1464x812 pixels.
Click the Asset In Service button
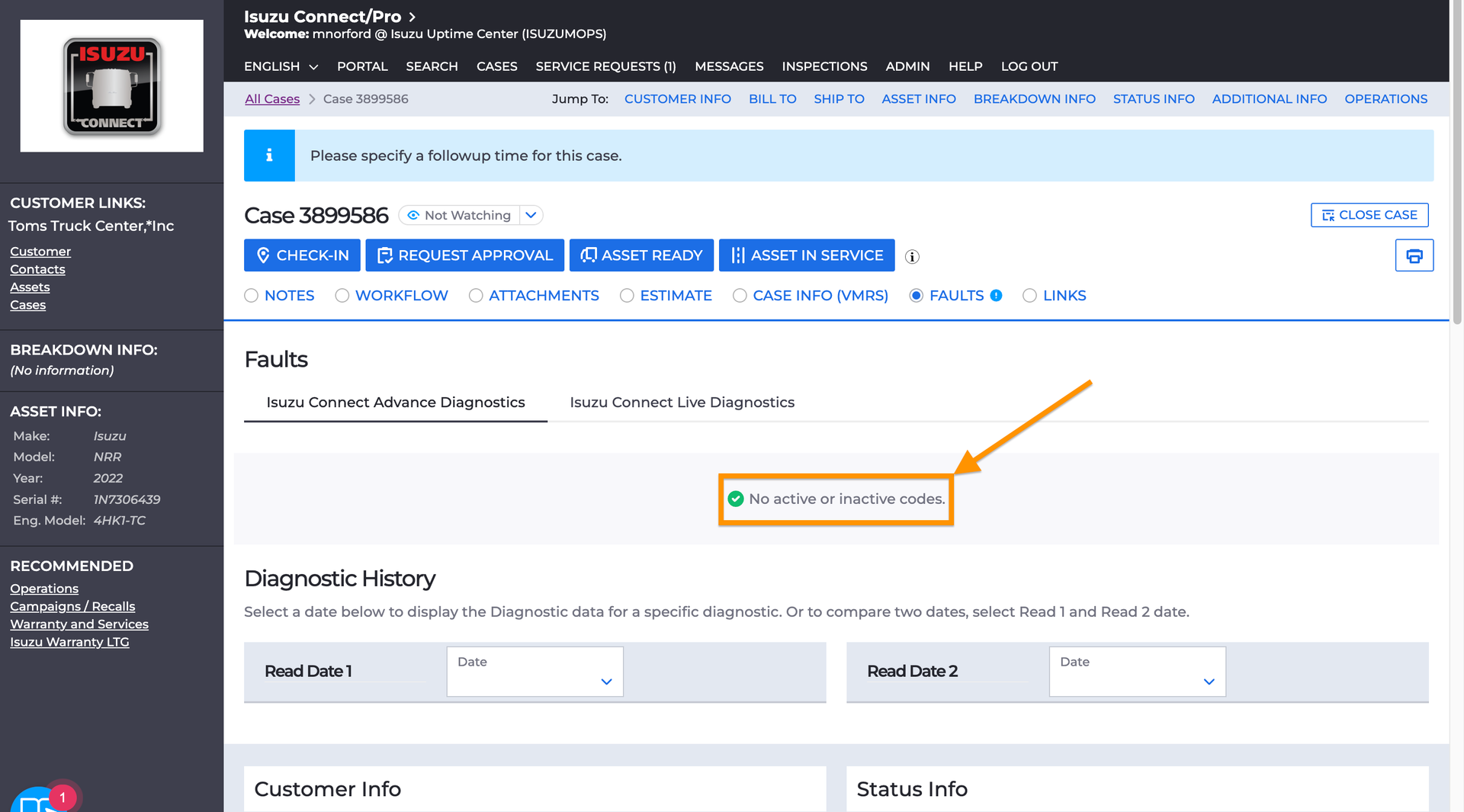[x=807, y=255]
